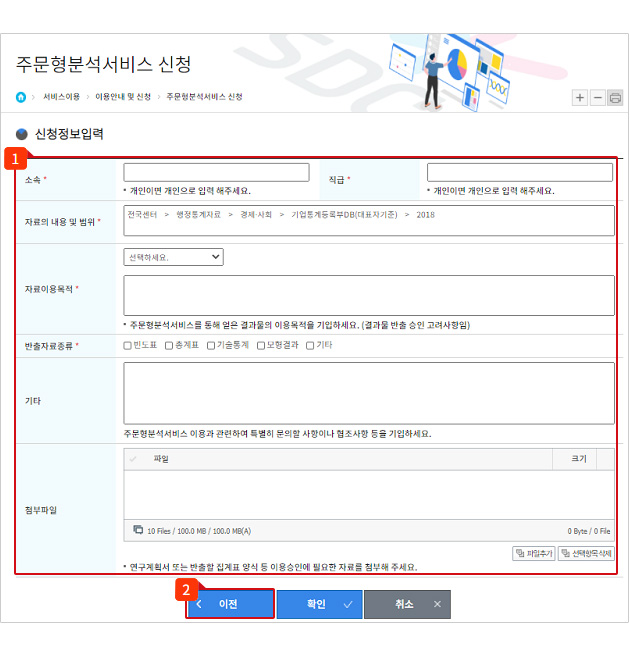Viewport: 630px width, 650px height.
Task: Open the 선택하세요 purpose dropdown
Action: click(174, 257)
